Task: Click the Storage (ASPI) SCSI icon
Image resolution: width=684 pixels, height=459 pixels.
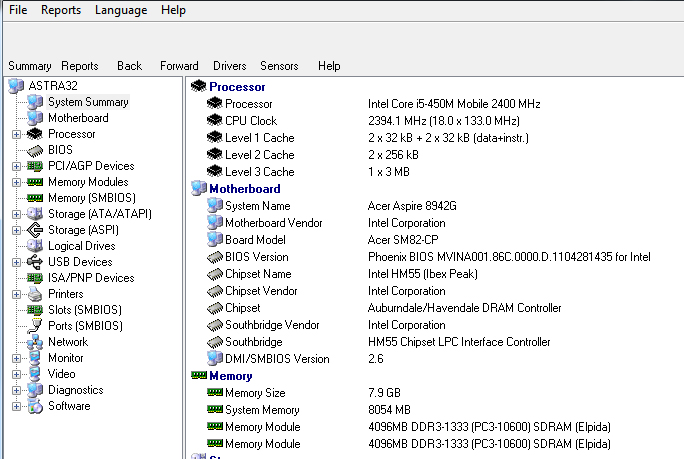Action: click(x=35, y=230)
